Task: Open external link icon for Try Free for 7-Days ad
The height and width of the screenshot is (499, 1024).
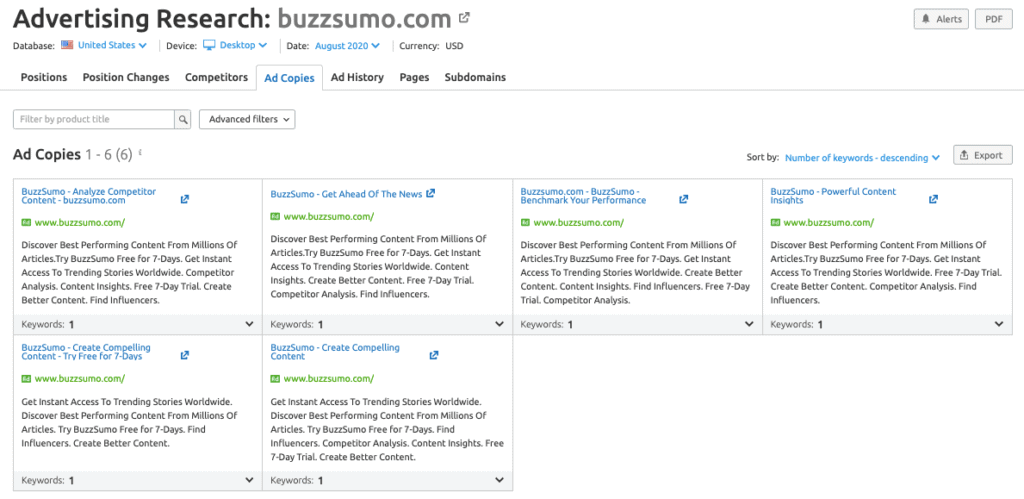Action: point(185,355)
